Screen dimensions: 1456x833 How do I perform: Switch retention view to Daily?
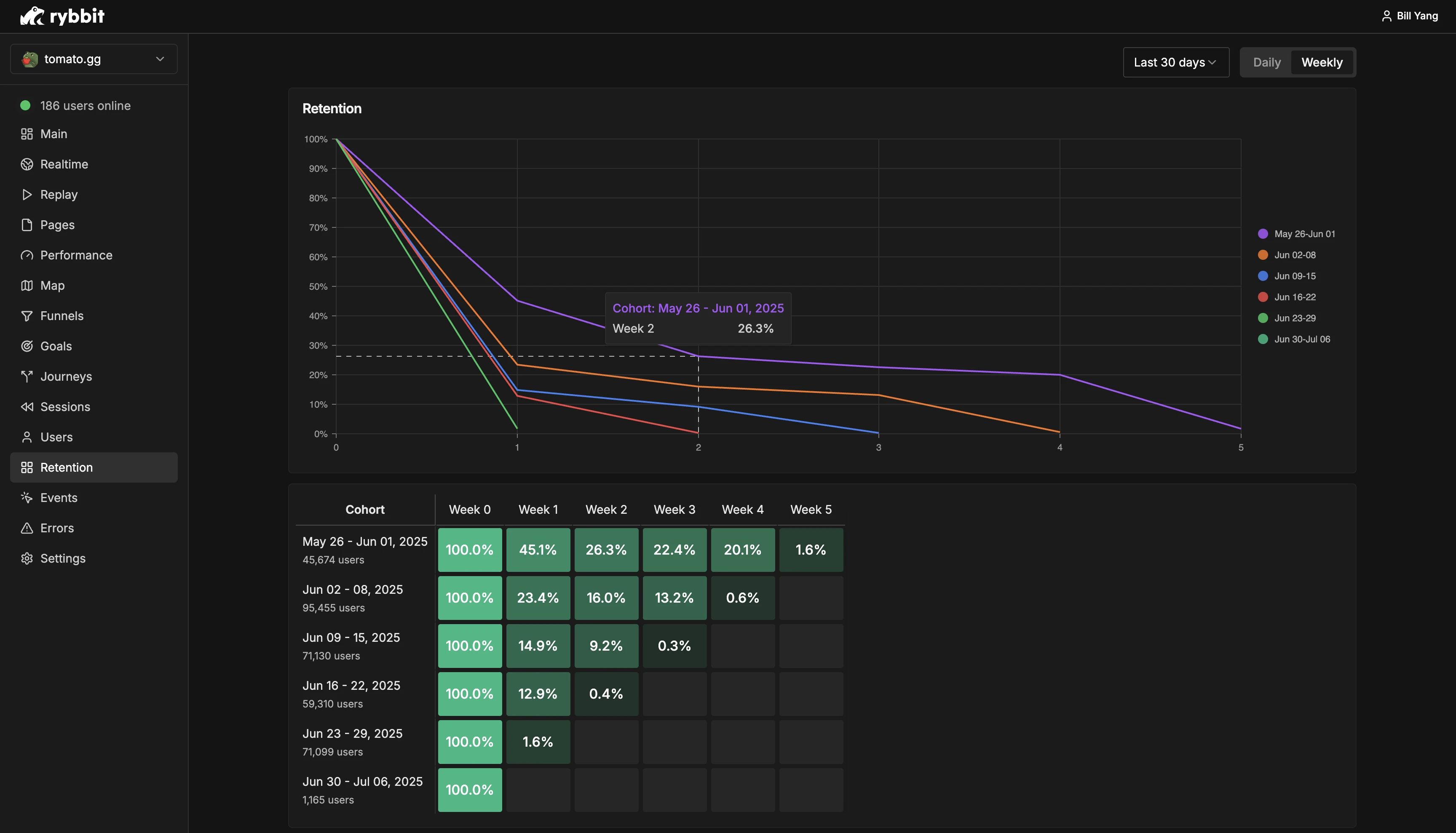[1266, 62]
